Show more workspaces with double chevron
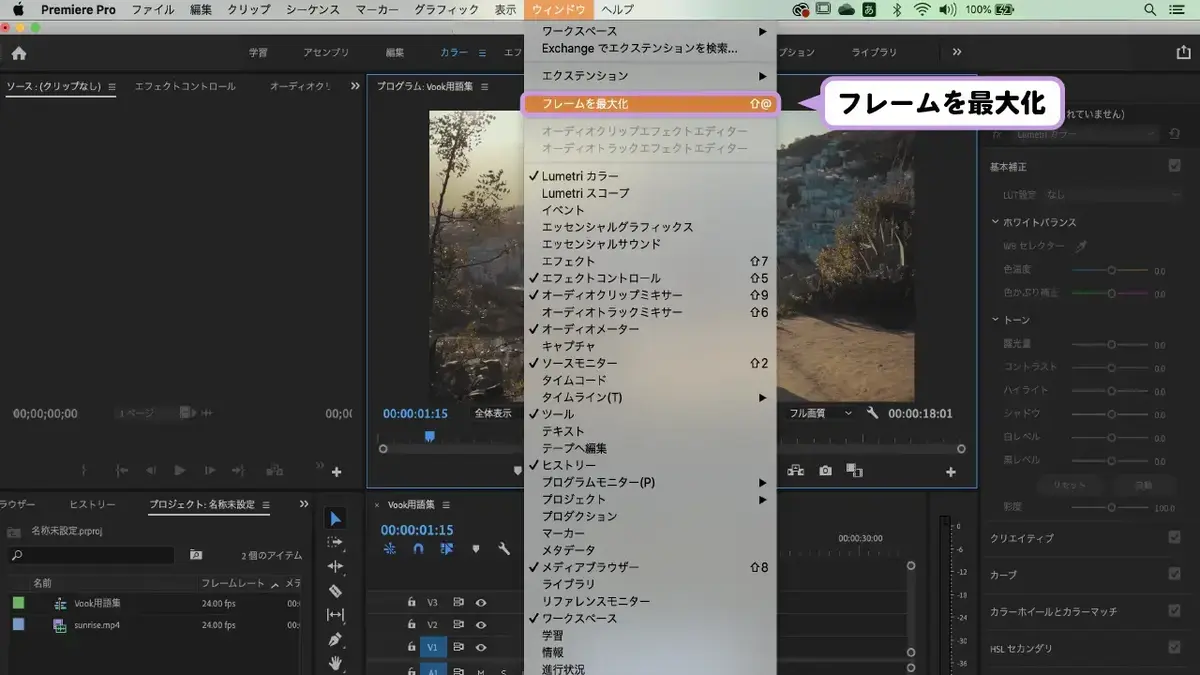Image resolution: width=1200 pixels, height=675 pixels. coord(957,52)
